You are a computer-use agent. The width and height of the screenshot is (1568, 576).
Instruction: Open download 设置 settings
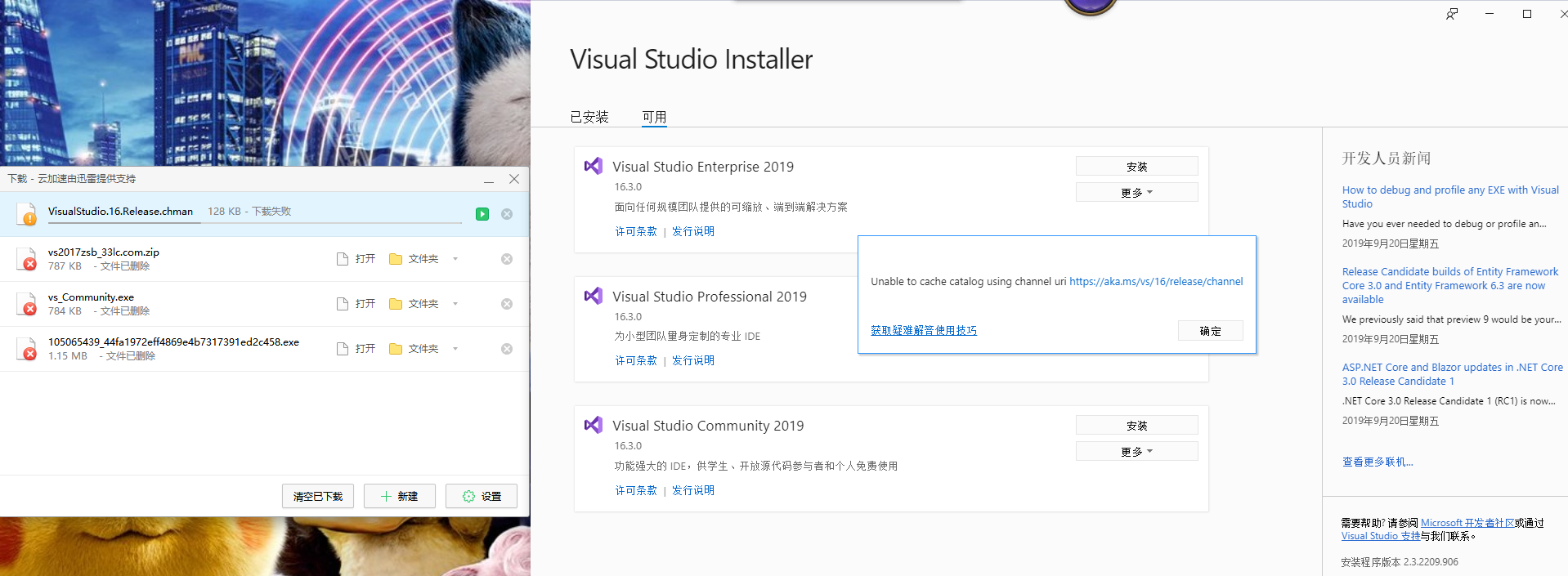[482, 496]
